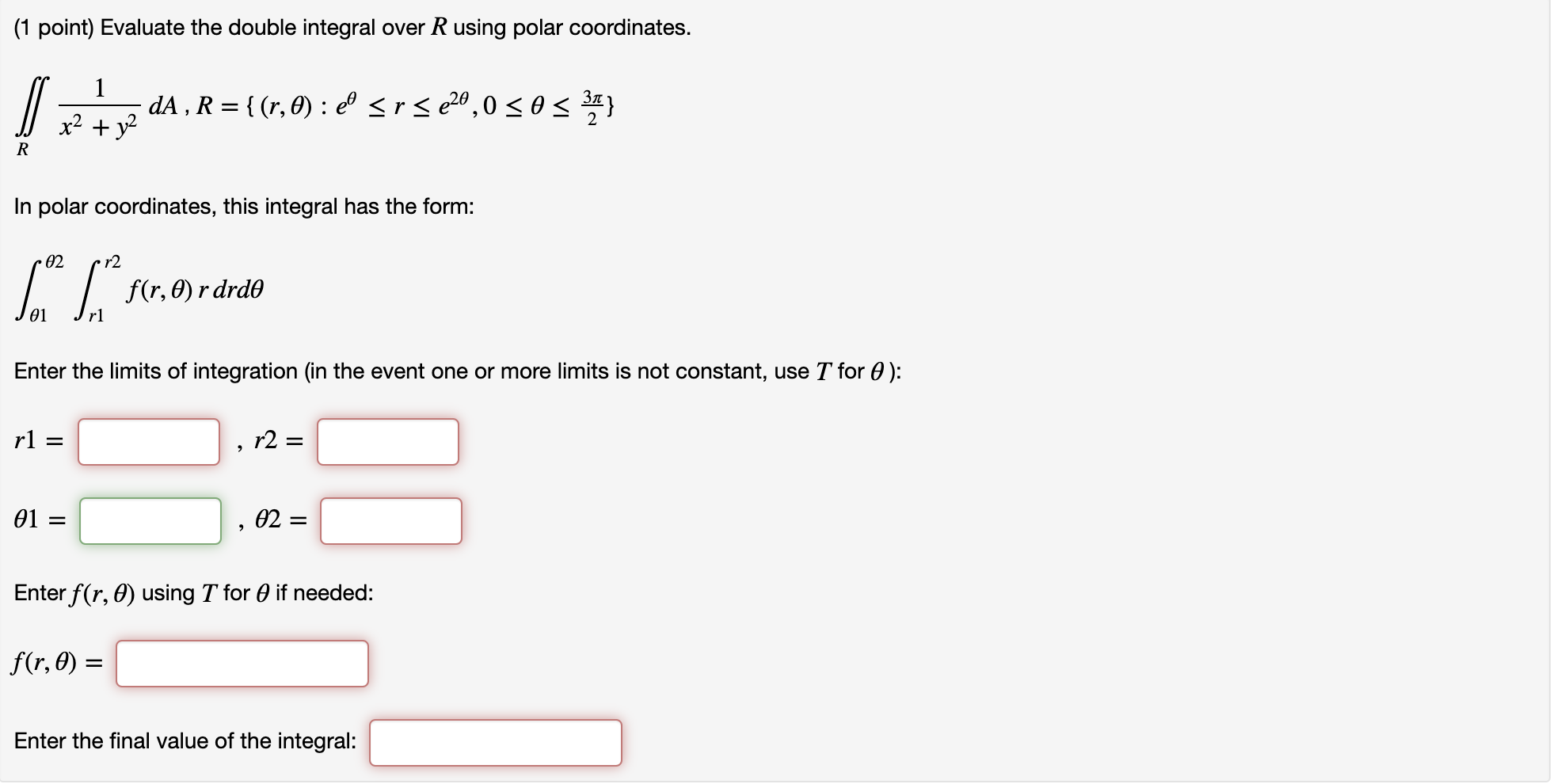Select the integral final value field

click(496, 742)
